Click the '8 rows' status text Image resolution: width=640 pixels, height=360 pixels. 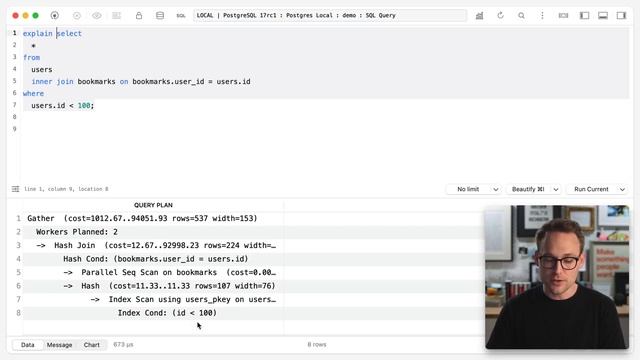point(317,345)
